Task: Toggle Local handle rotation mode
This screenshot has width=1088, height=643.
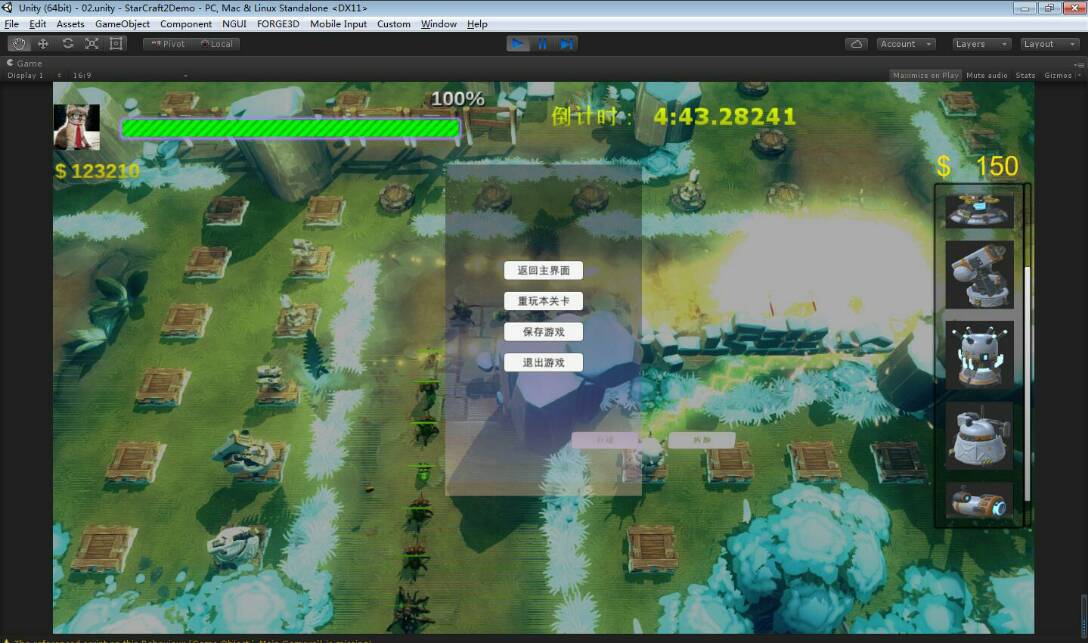Action: click(216, 44)
